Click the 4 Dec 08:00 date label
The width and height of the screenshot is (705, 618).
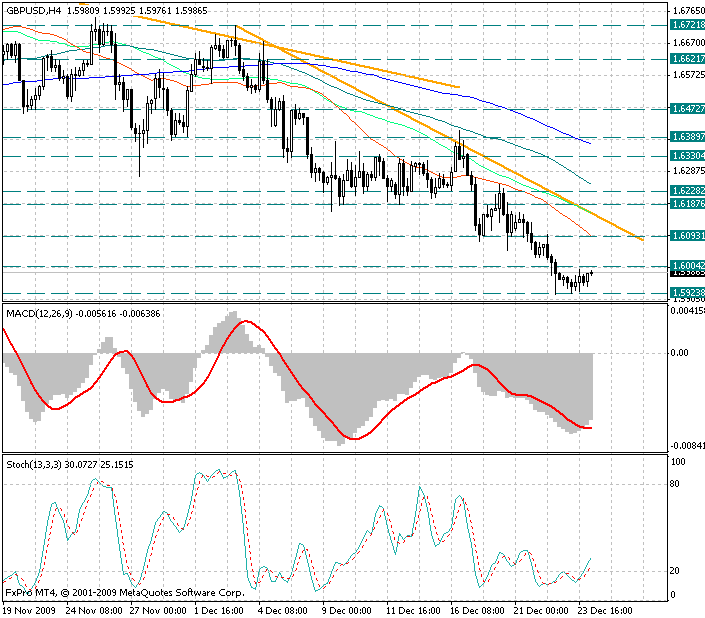pyautogui.click(x=283, y=611)
